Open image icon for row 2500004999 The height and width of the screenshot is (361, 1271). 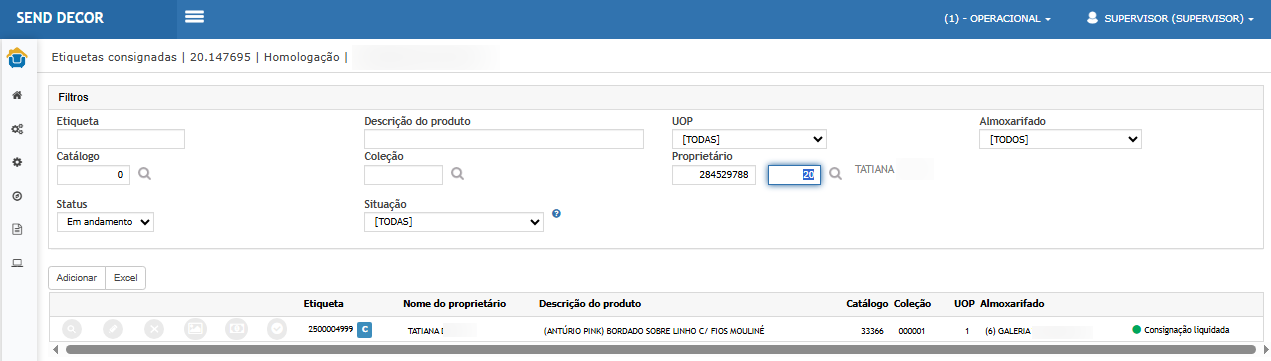pyautogui.click(x=195, y=328)
